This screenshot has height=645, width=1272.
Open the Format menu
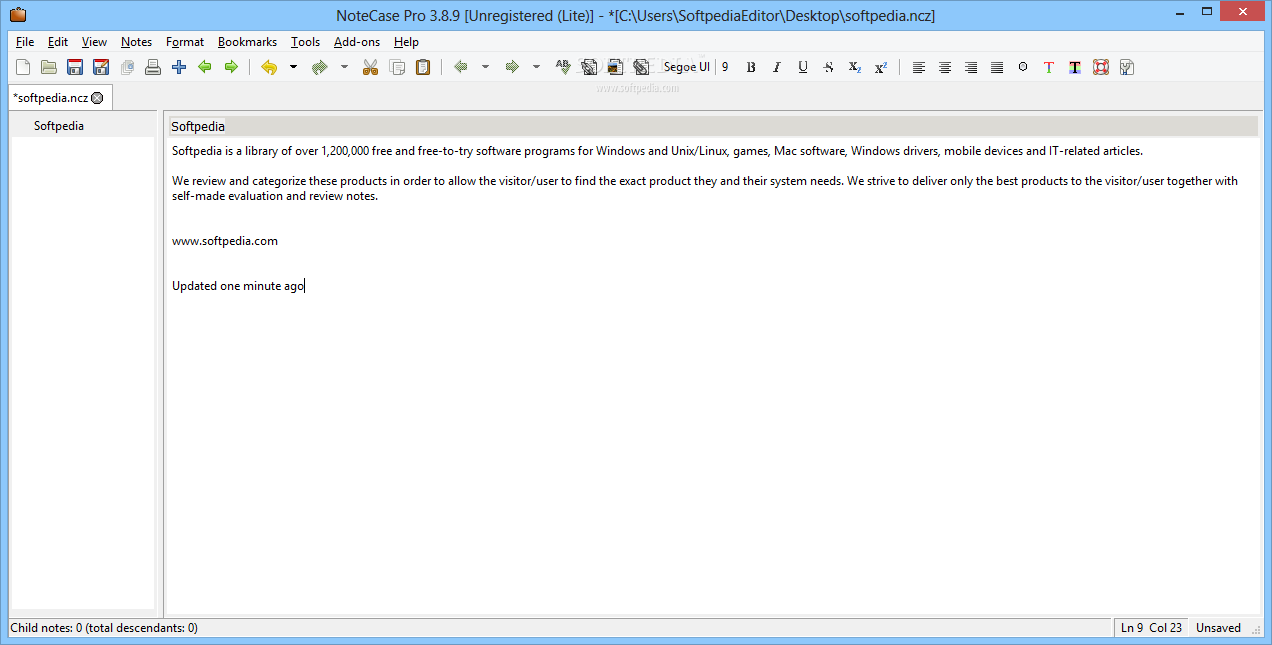coord(185,42)
